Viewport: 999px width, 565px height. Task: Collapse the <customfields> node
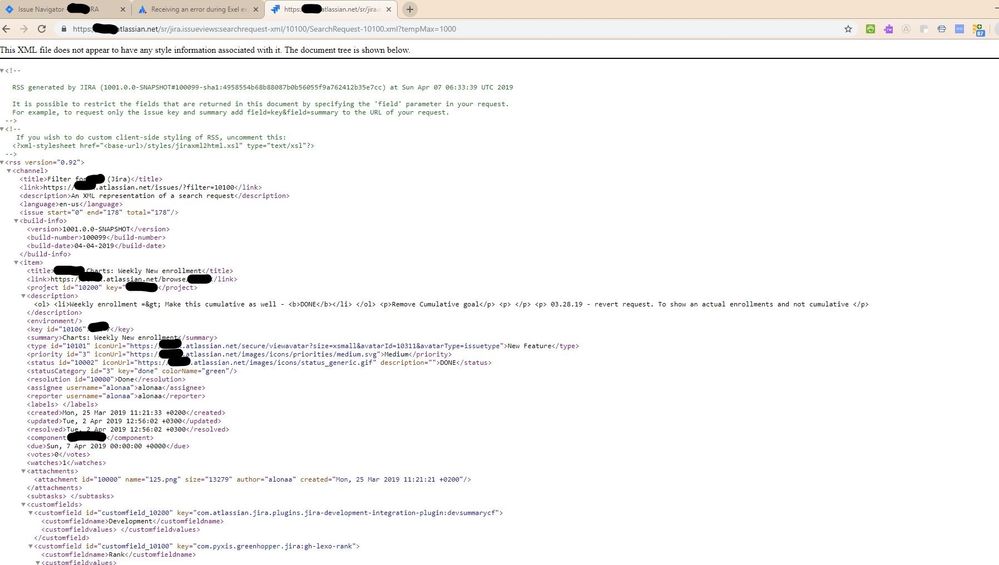coord(24,504)
